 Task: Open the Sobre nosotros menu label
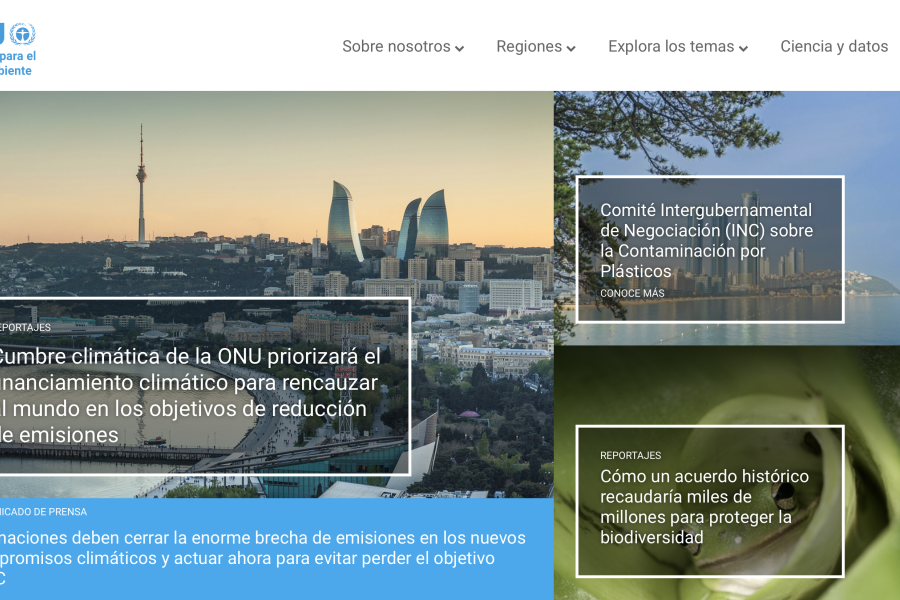[396, 46]
